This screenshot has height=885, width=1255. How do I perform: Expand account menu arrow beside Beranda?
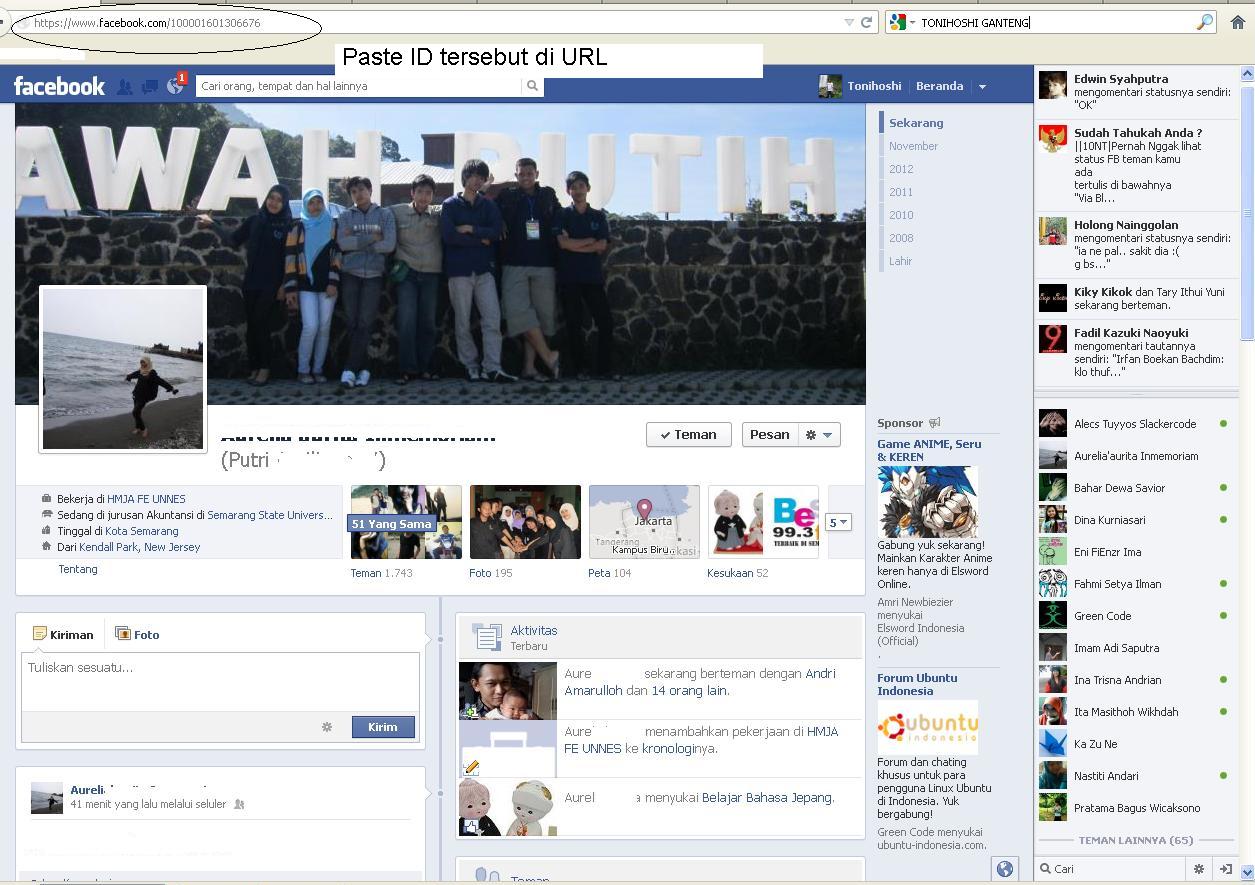(982, 87)
